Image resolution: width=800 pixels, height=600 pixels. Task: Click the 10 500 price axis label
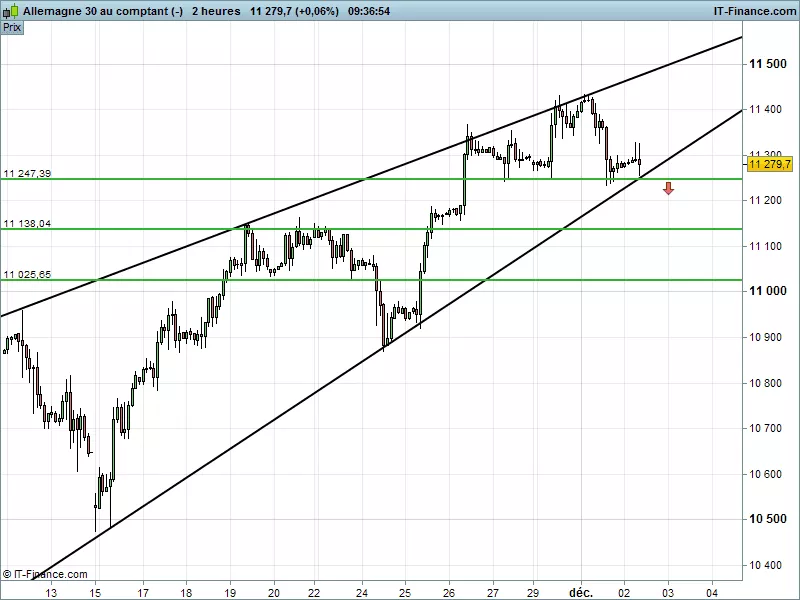pyautogui.click(x=767, y=519)
